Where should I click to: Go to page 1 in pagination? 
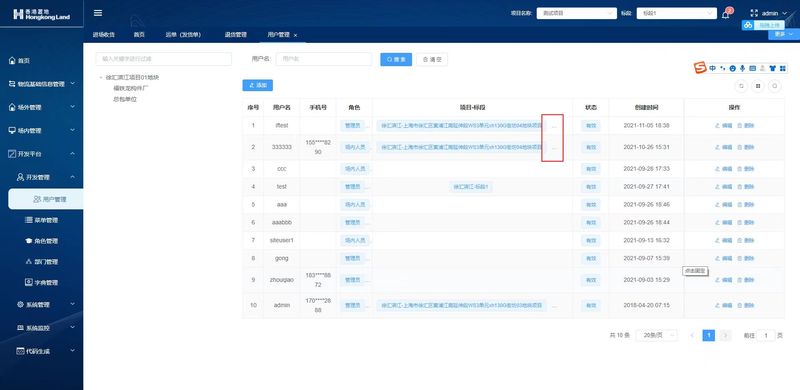pos(709,335)
